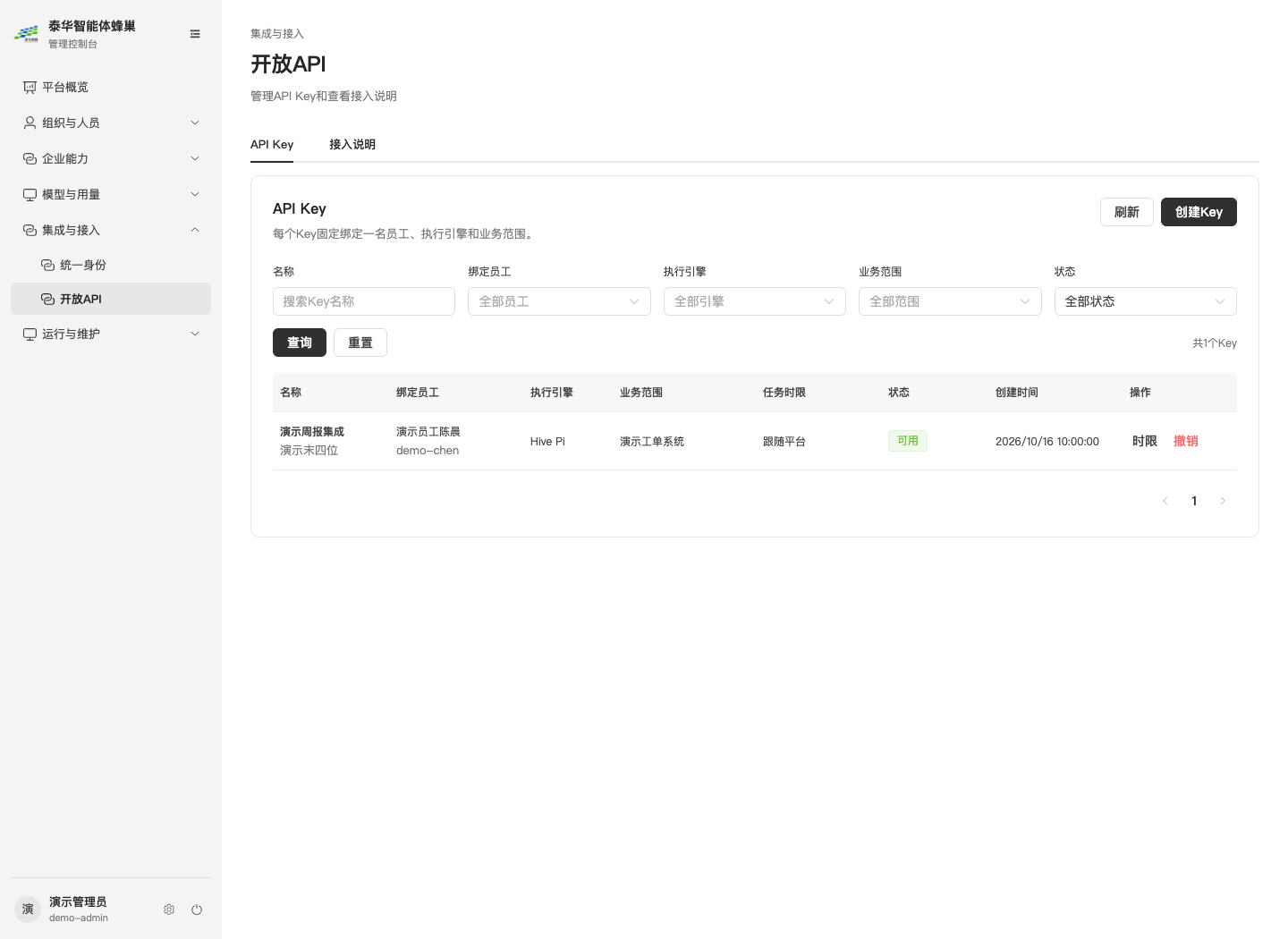The height and width of the screenshot is (939, 1288).
Task: Click the 查询 button
Action: [x=300, y=343]
